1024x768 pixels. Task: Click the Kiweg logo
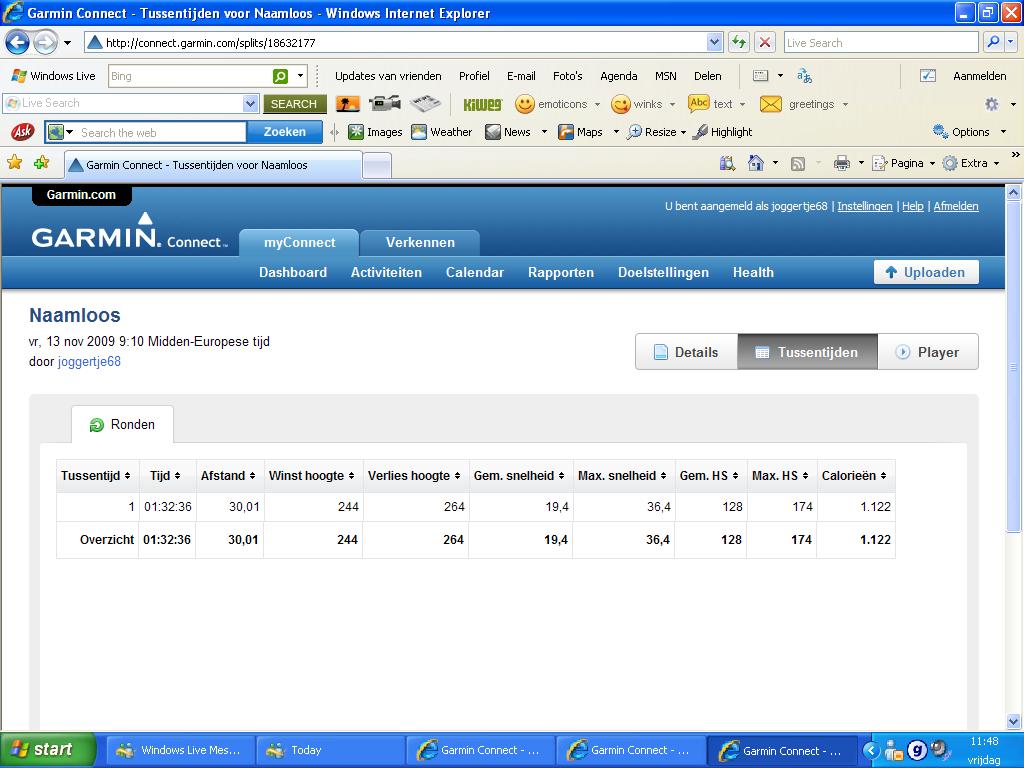tap(483, 104)
